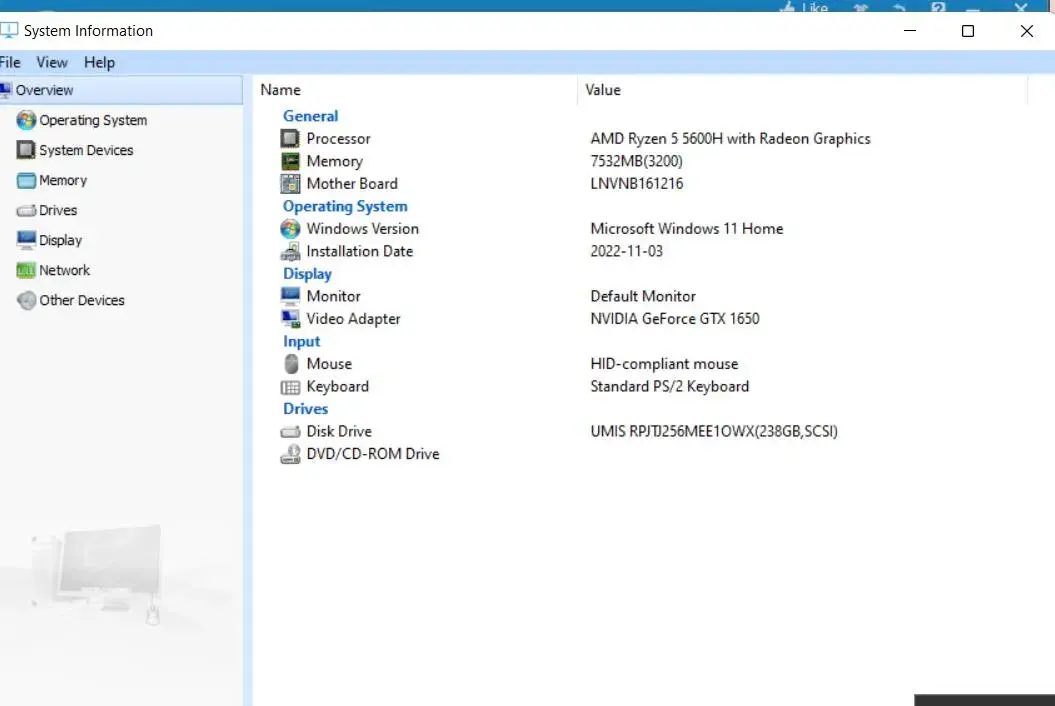Click the Name column header

pyautogui.click(x=281, y=90)
